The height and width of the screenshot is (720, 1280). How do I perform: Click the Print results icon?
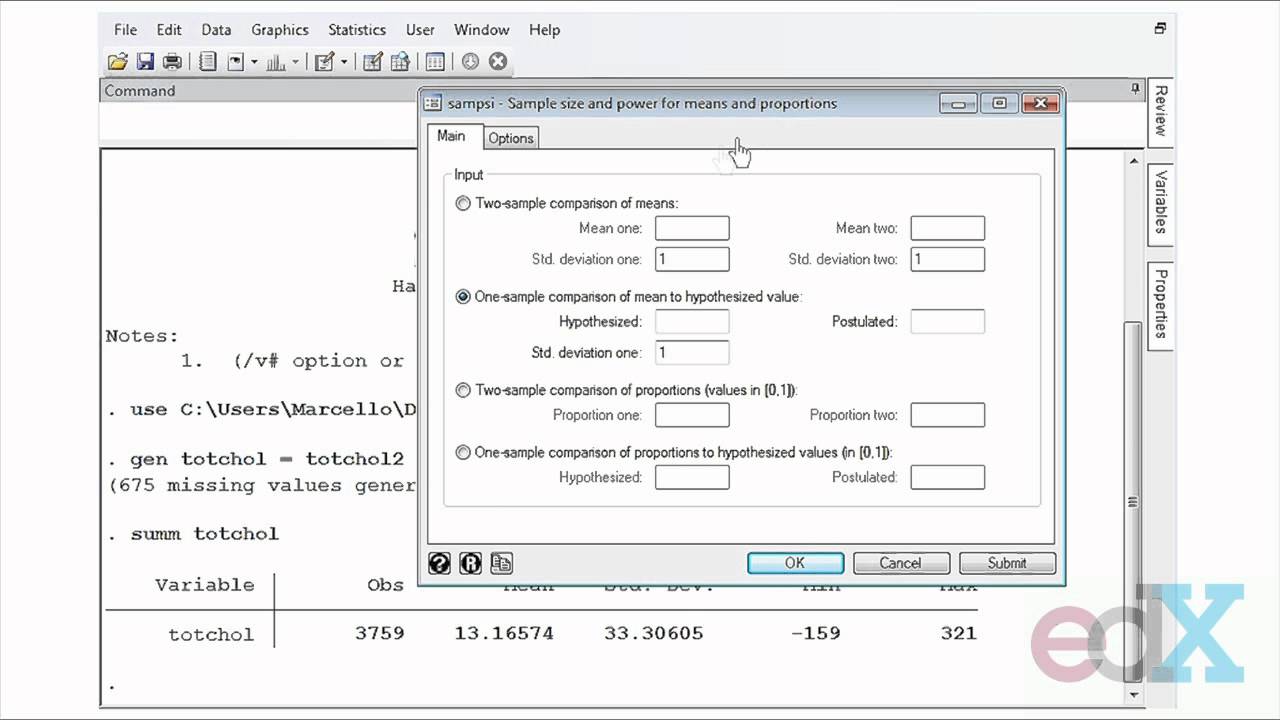coord(172,62)
